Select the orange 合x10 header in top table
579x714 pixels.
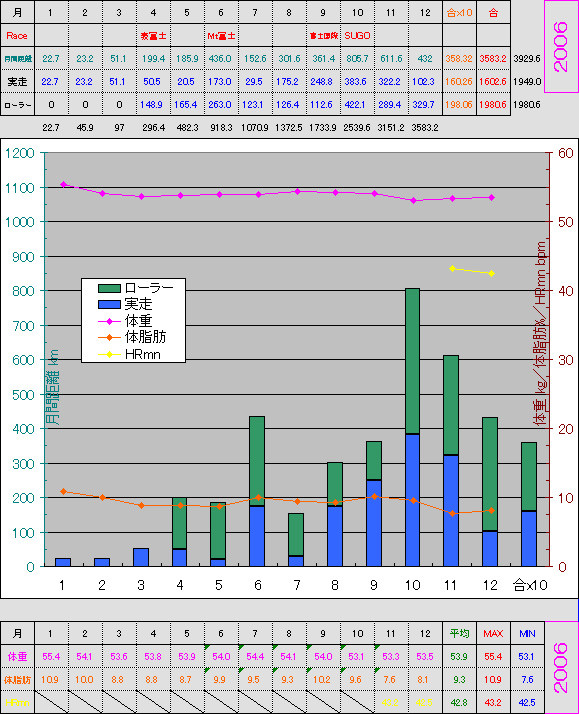[x=459, y=13]
